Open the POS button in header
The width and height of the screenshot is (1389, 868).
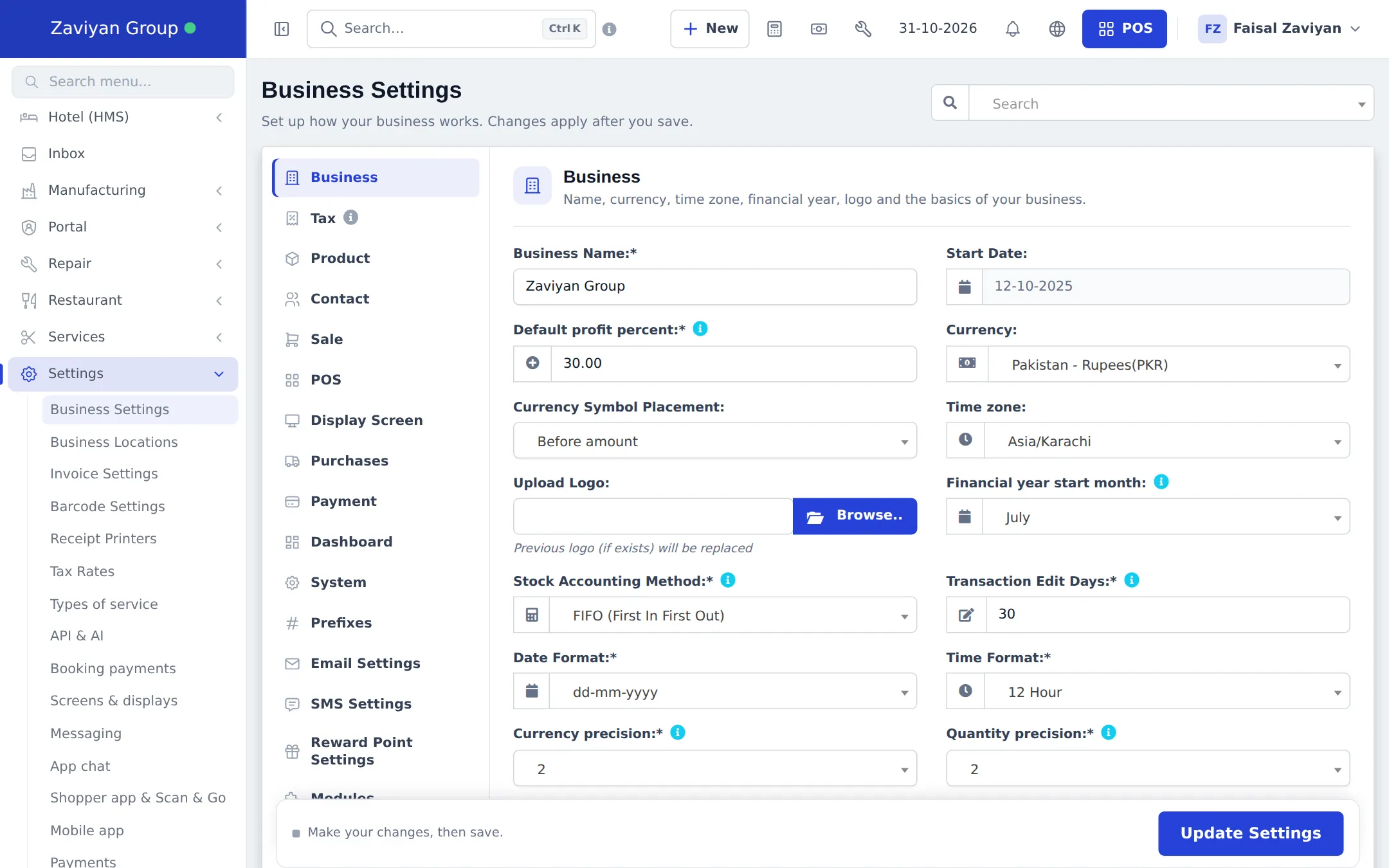[x=1125, y=29]
